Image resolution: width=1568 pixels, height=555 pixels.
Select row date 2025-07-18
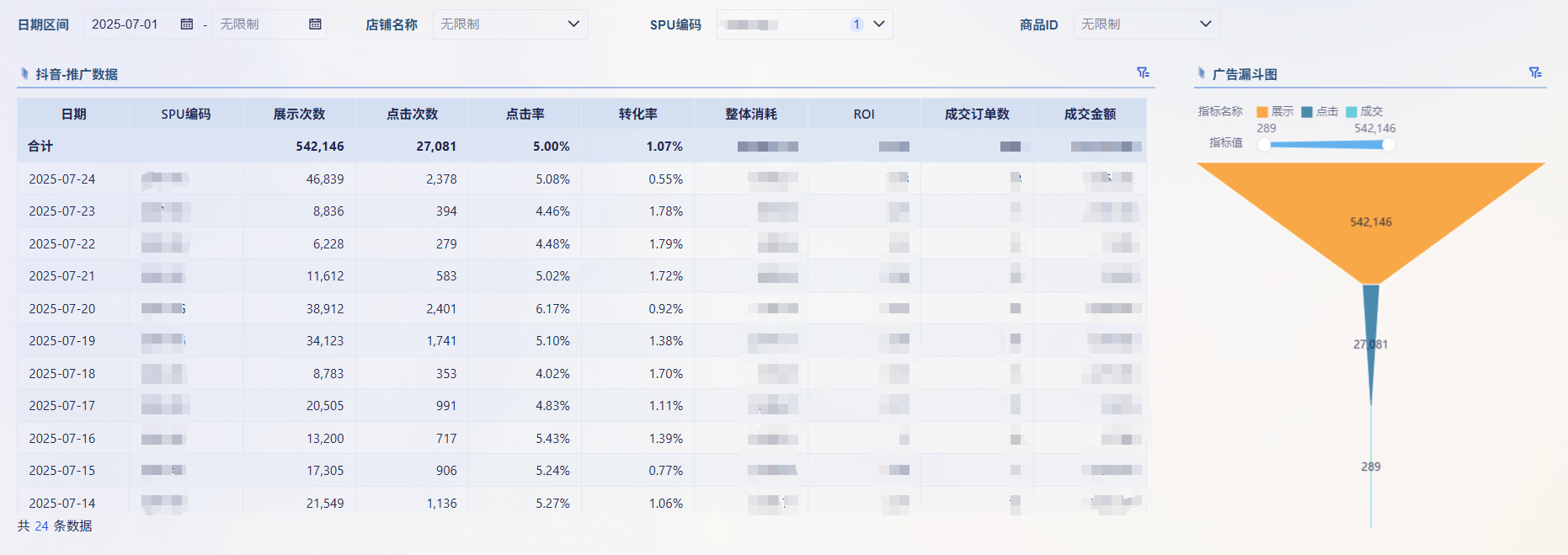pyautogui.click(x=62, y=373)
